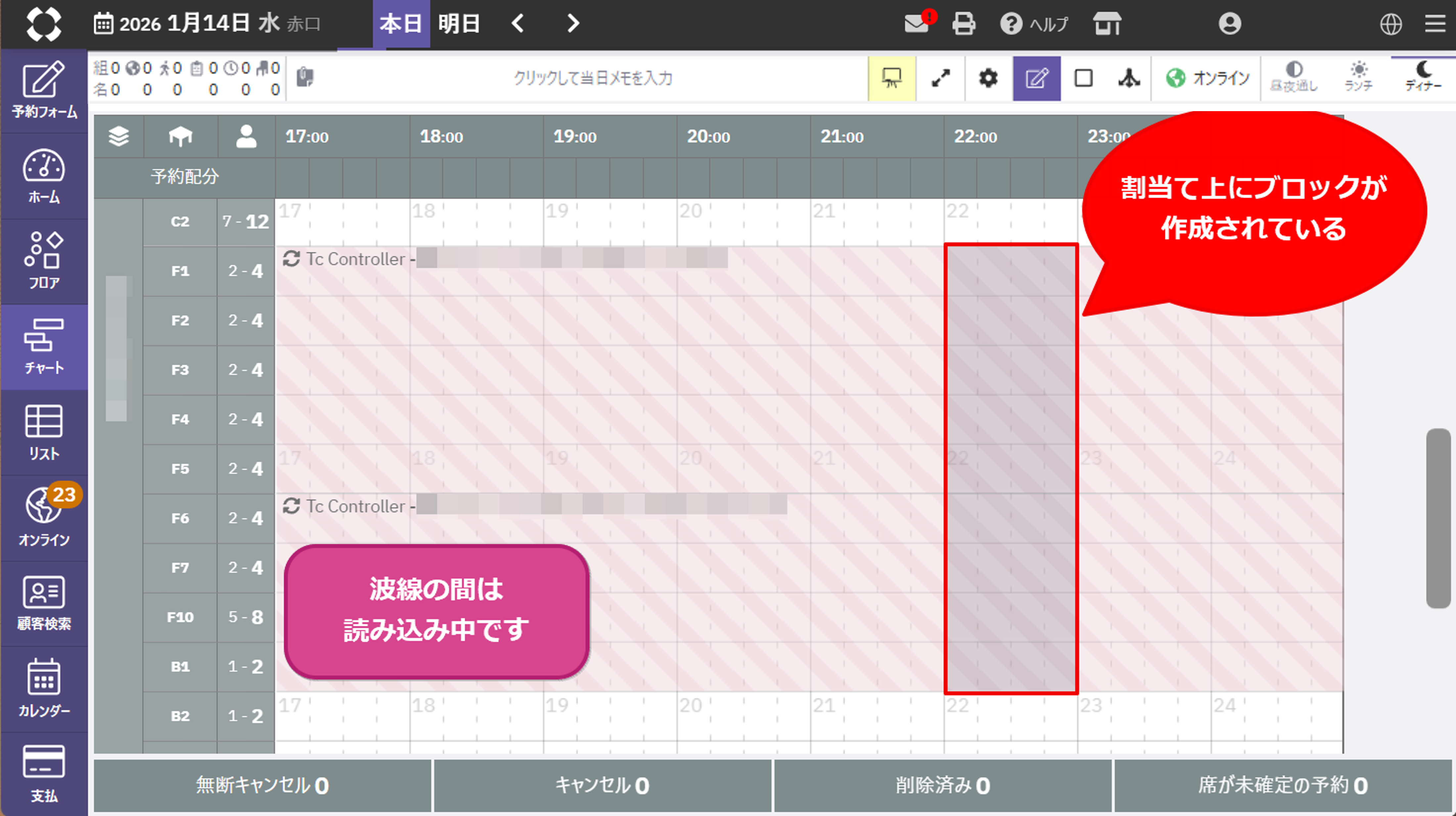This screenshot has width=1456, height=816.
Task: Open the 支払 sidebar item
Action: pos(44,775)
